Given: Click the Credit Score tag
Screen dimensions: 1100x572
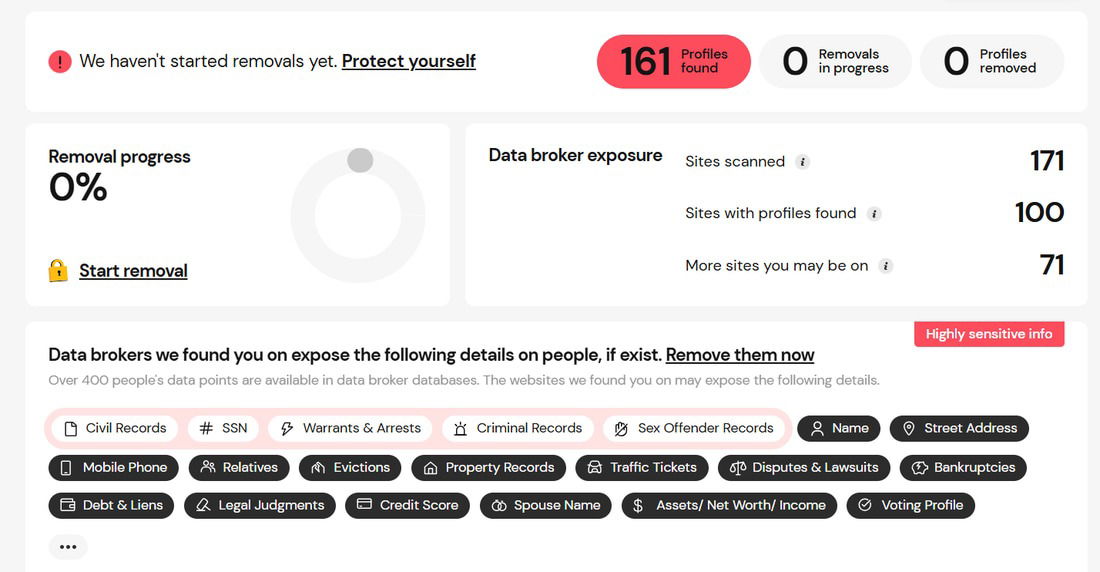Looking at the screenshot, I should point(408,505).
